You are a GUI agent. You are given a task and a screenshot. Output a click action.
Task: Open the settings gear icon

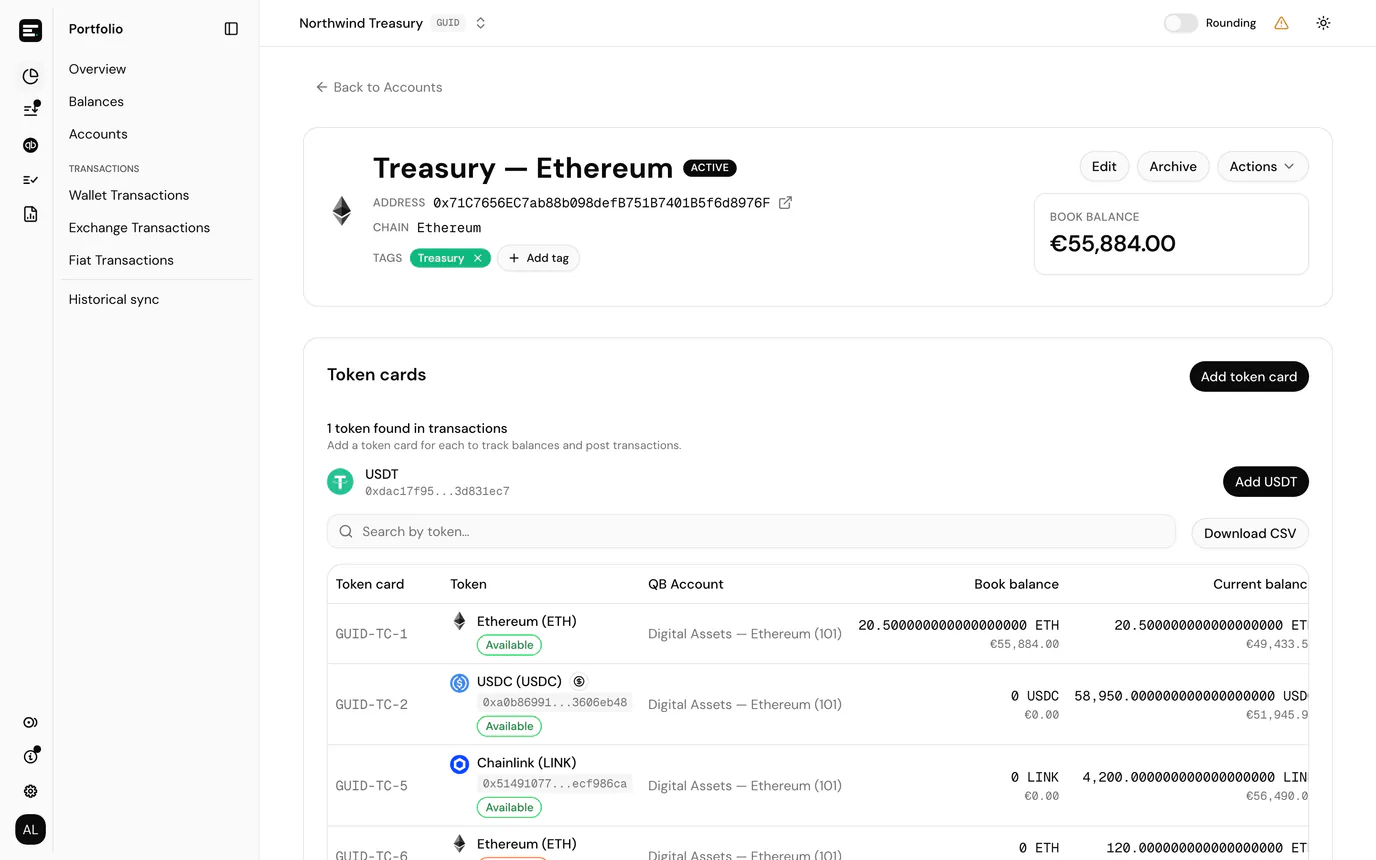coord(31,791)
